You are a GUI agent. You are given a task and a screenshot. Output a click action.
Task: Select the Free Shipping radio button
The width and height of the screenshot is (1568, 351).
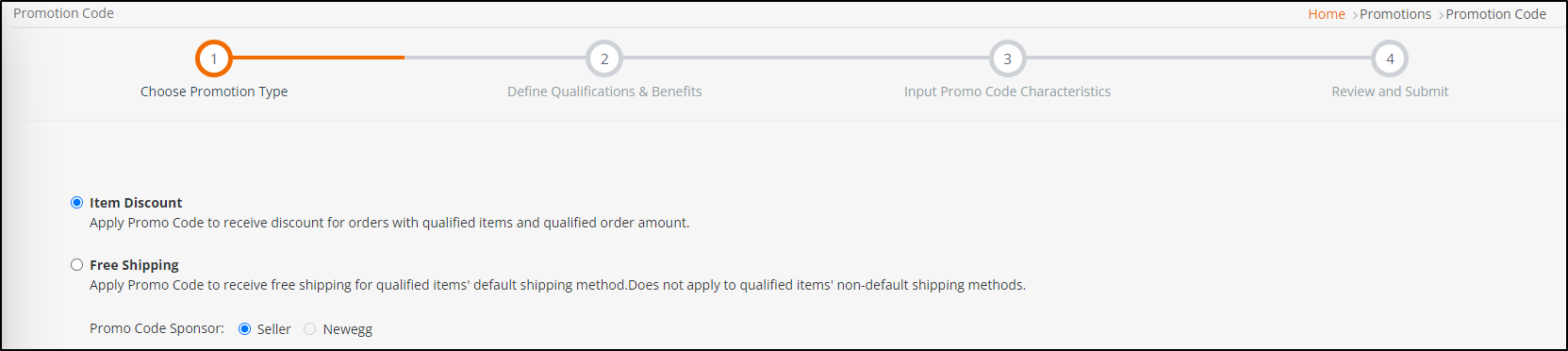click(77, 265)
